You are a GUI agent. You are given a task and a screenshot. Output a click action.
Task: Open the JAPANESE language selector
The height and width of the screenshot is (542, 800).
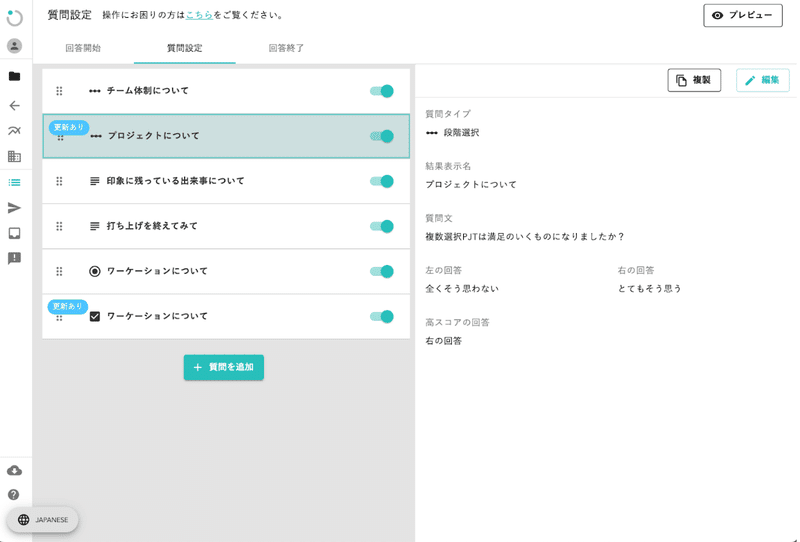[43, 520]
